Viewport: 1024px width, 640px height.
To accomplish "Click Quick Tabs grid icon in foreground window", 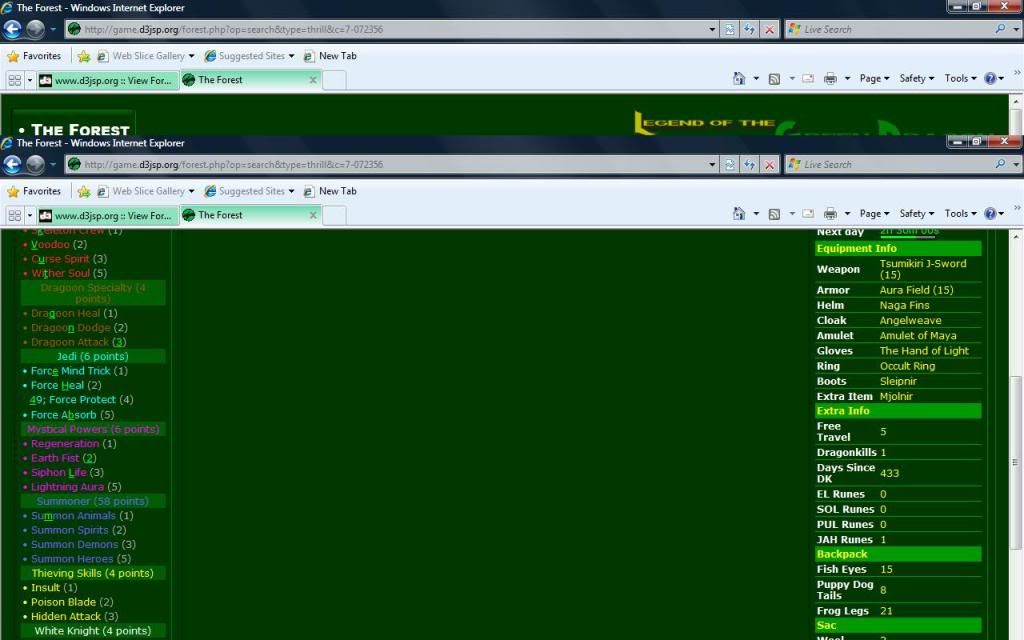I will [14, 215].
